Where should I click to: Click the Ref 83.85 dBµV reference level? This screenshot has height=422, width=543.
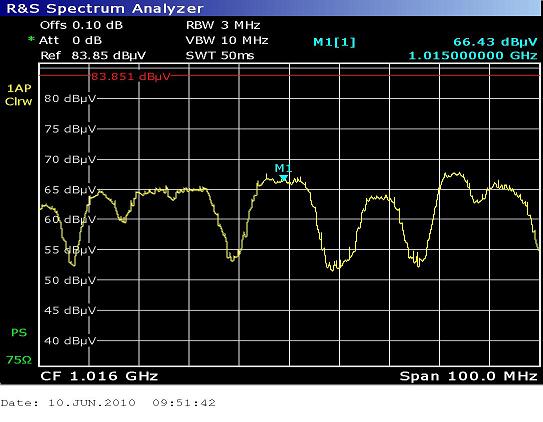pyautogui.click(x=93, y=55)
